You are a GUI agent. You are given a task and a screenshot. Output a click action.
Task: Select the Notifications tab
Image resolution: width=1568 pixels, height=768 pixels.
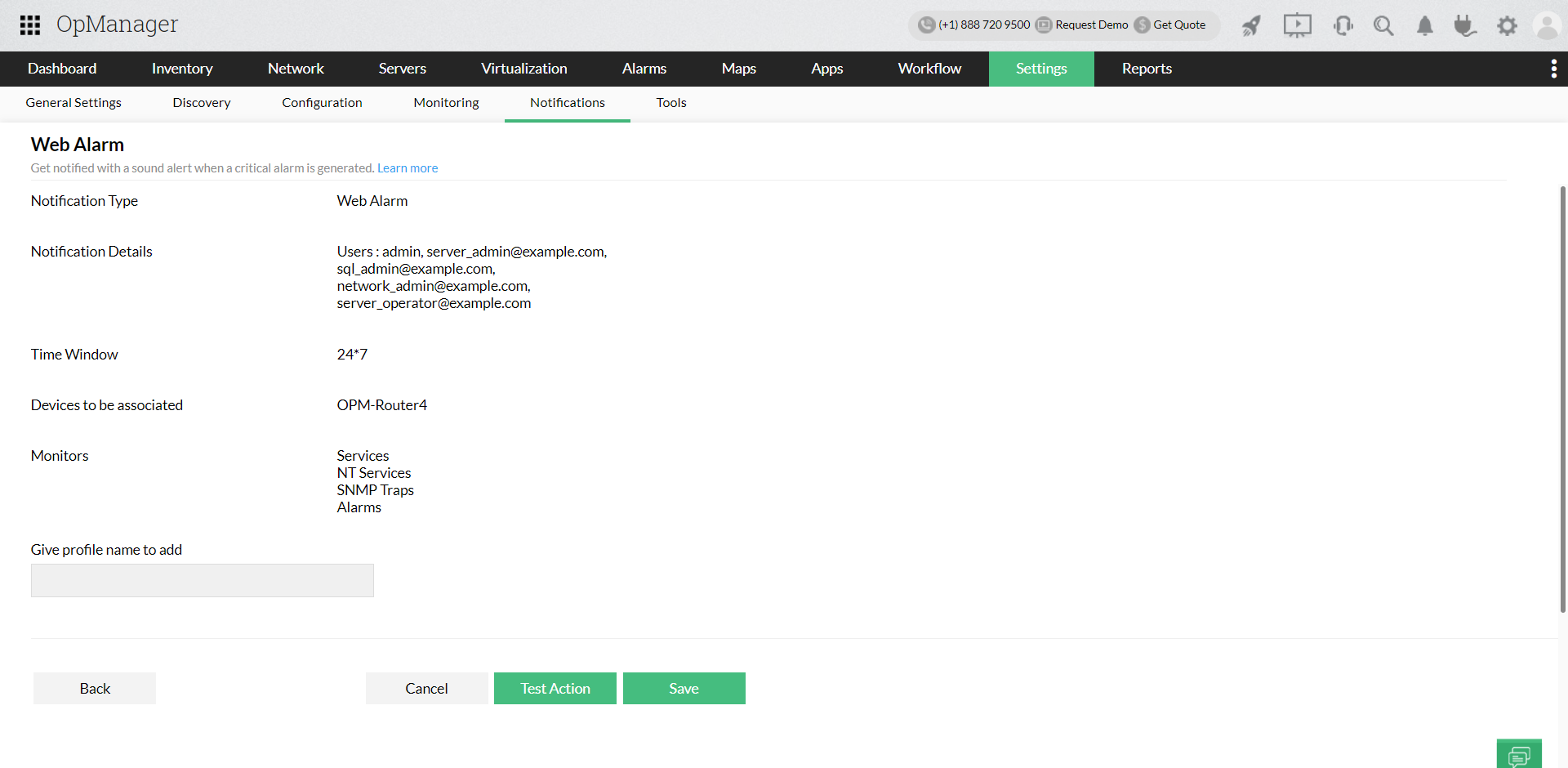pos(568,103)
